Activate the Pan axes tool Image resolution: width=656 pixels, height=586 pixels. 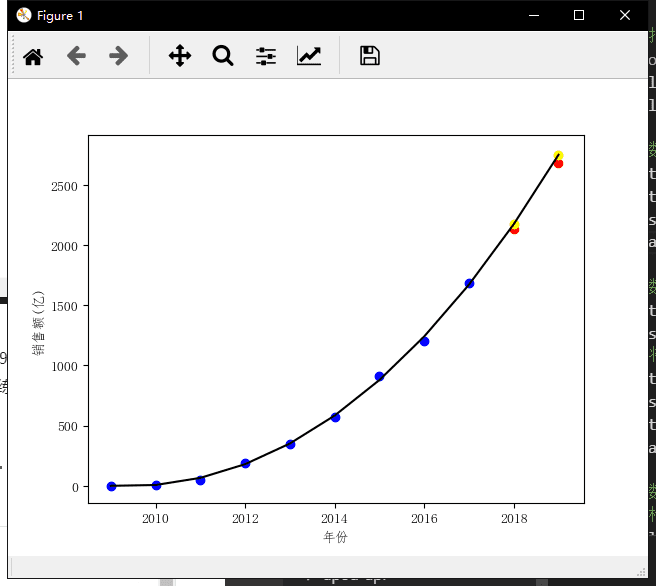pyautogui.click(x=180, y=56)
